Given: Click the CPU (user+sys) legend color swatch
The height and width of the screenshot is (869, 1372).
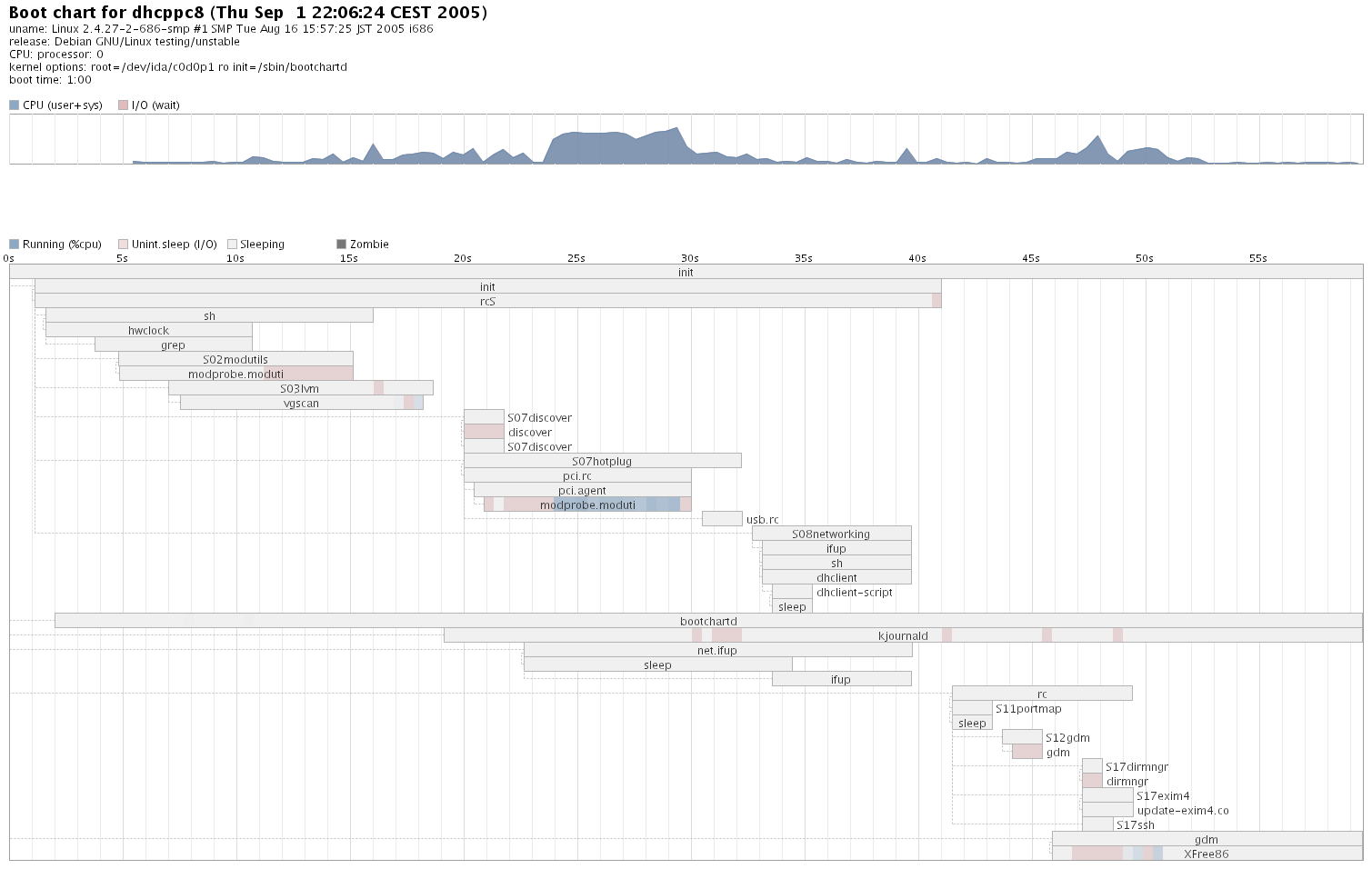Looking at the screenshot, I should (14, 105).
